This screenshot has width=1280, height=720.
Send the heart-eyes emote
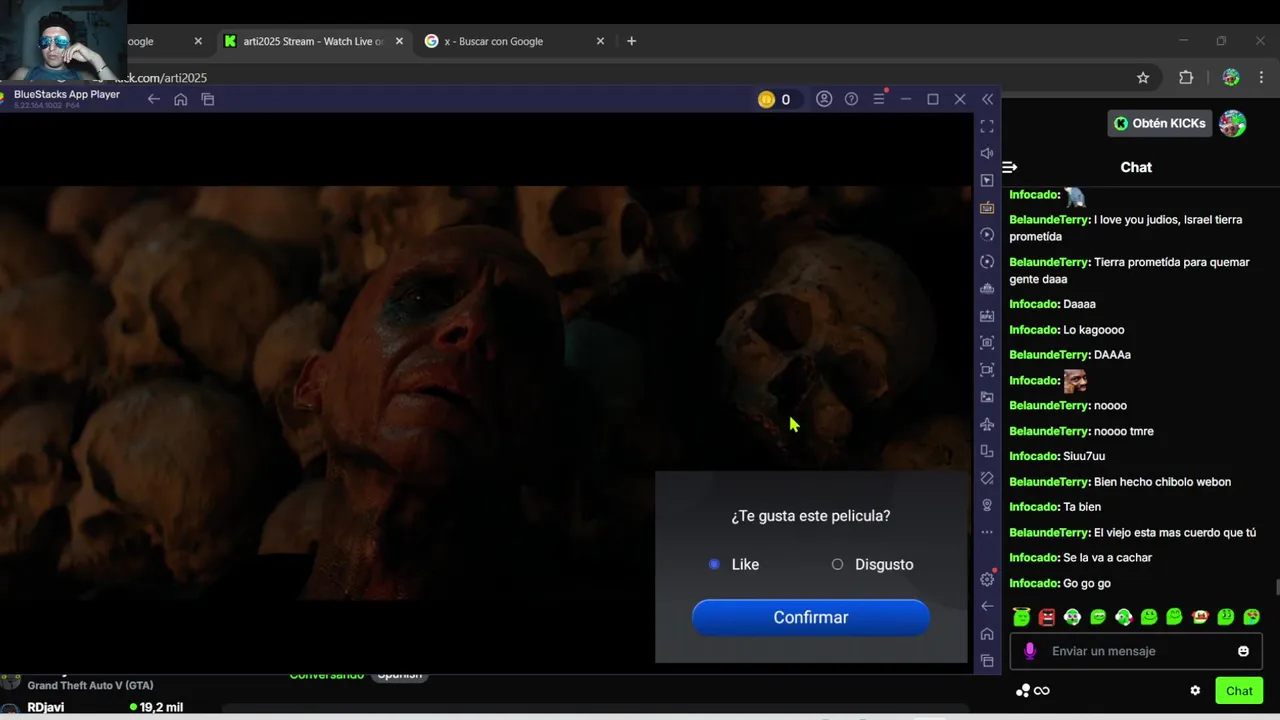point(1252,617)
